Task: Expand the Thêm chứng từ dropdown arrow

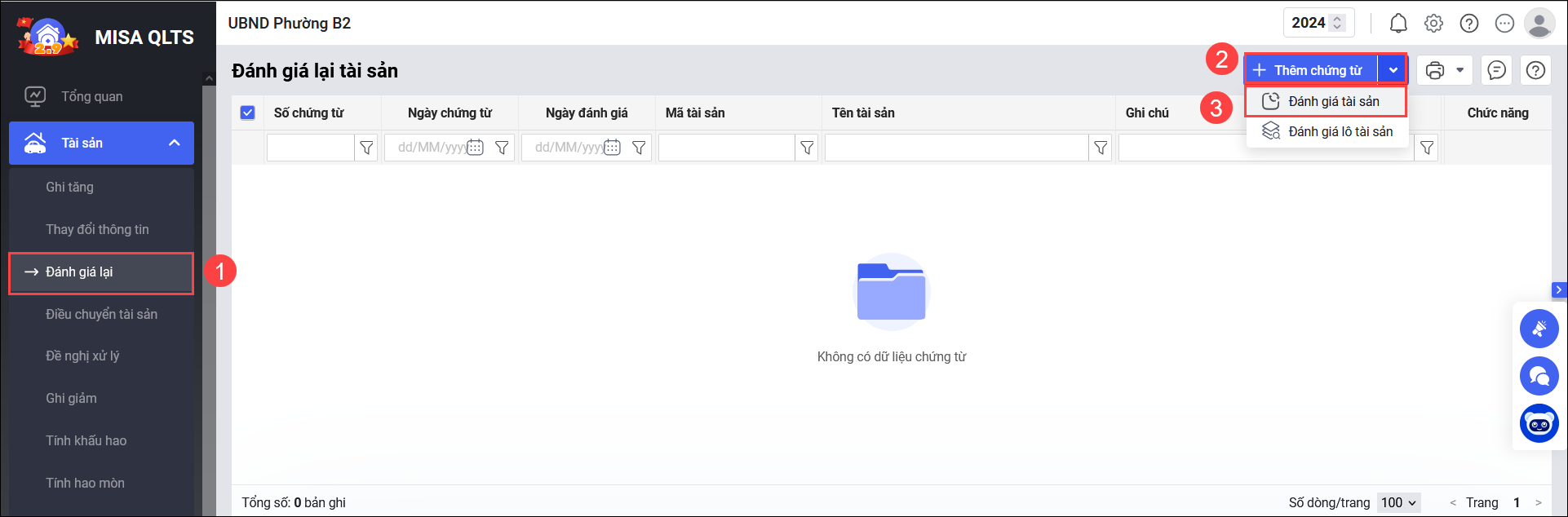Action: (x=1393, y=70)
